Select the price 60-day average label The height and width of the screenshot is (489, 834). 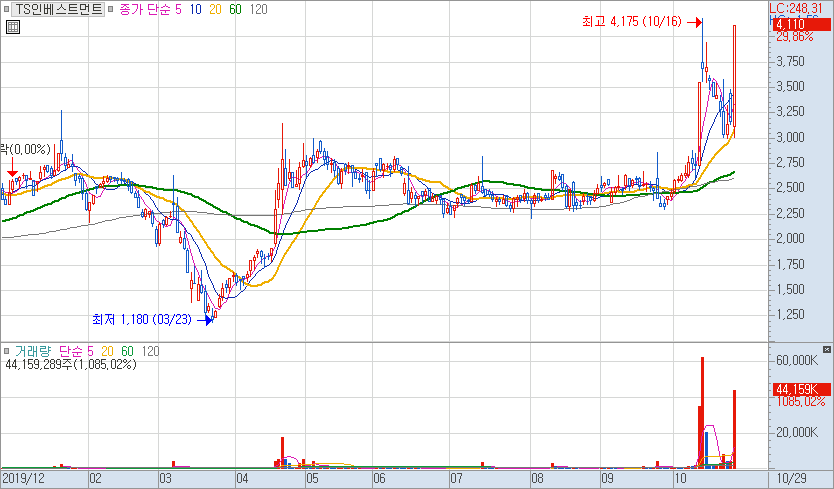pos(235,9)
